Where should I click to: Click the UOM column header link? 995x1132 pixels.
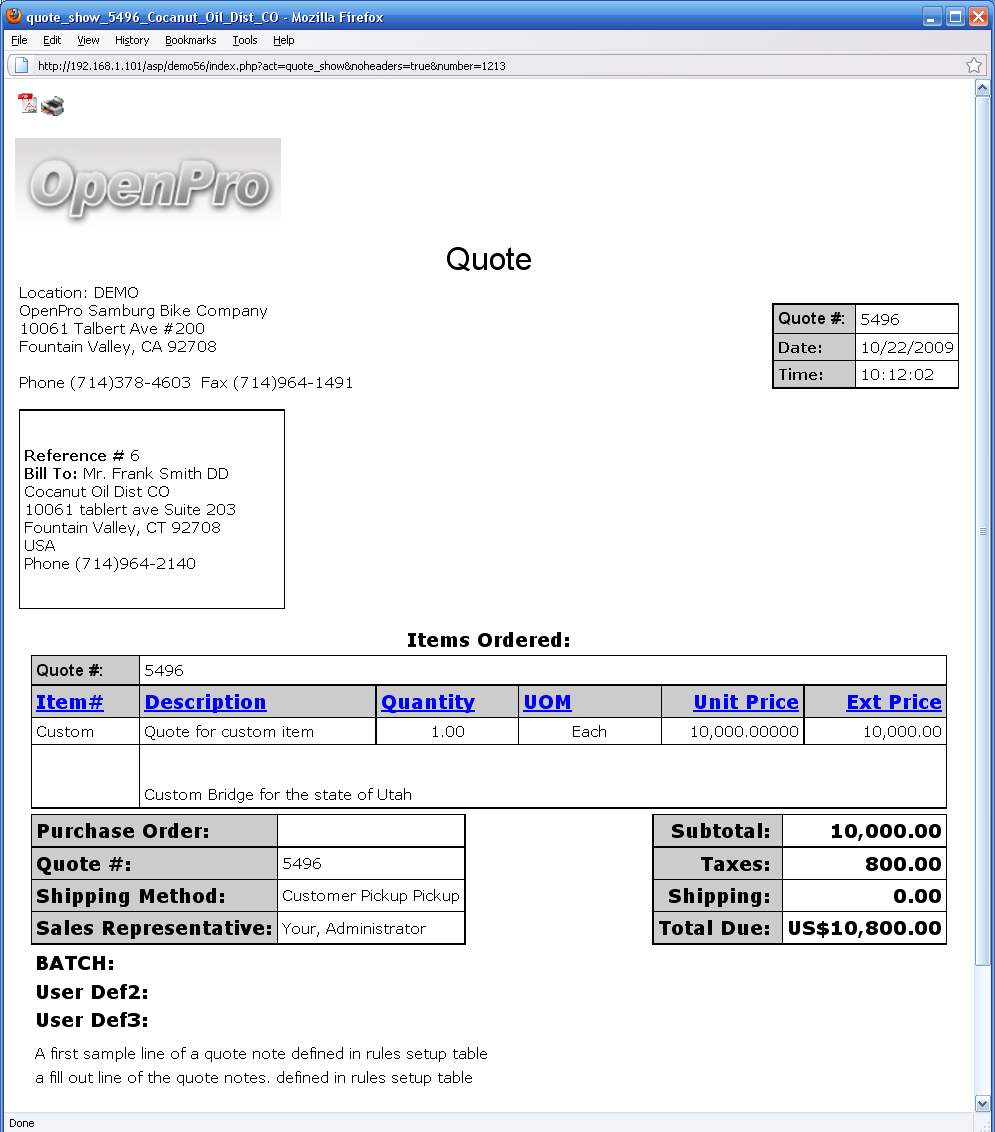click(547, 702)
